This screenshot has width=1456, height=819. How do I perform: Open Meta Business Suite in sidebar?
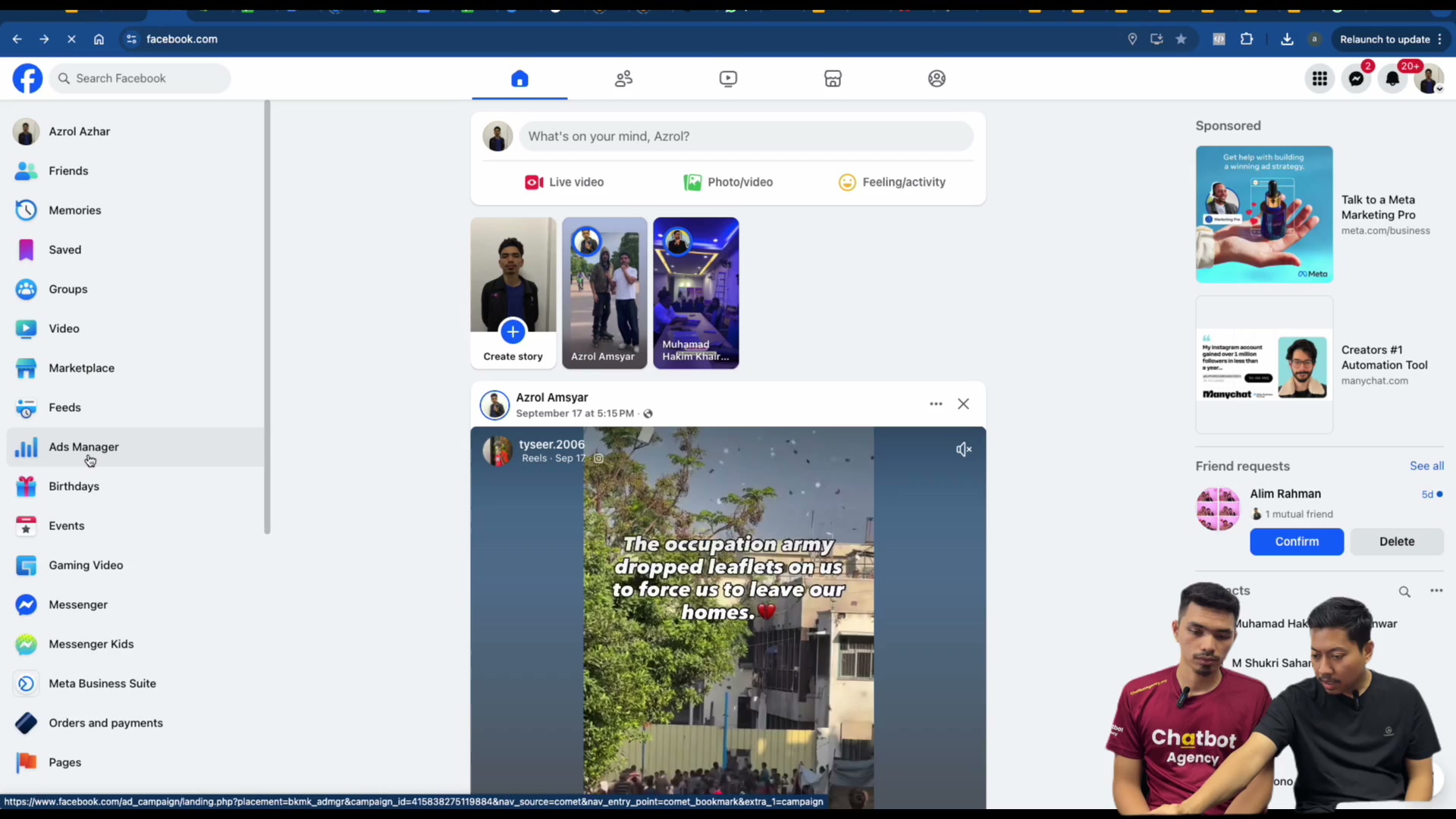tap(135, 683)
